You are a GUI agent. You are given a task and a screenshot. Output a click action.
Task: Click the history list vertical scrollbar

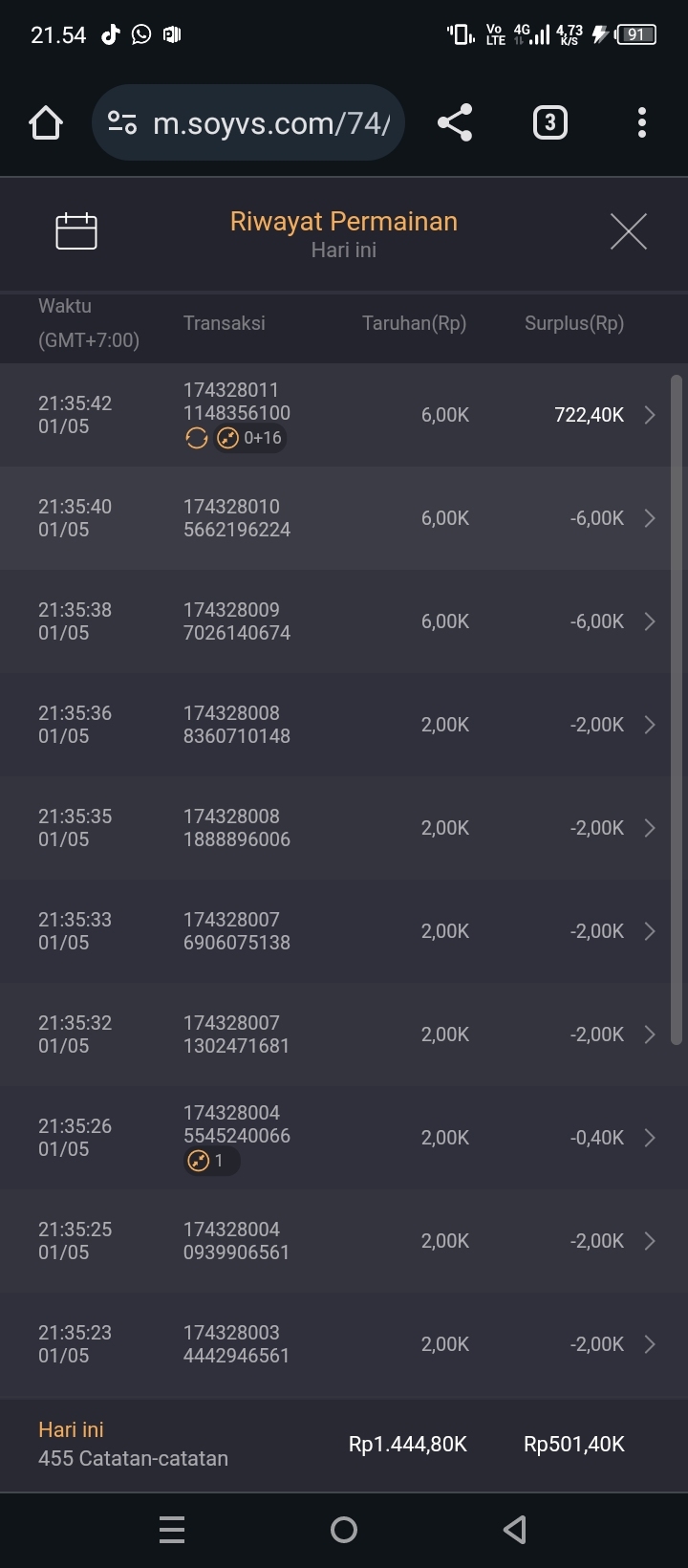pos(677,709)
